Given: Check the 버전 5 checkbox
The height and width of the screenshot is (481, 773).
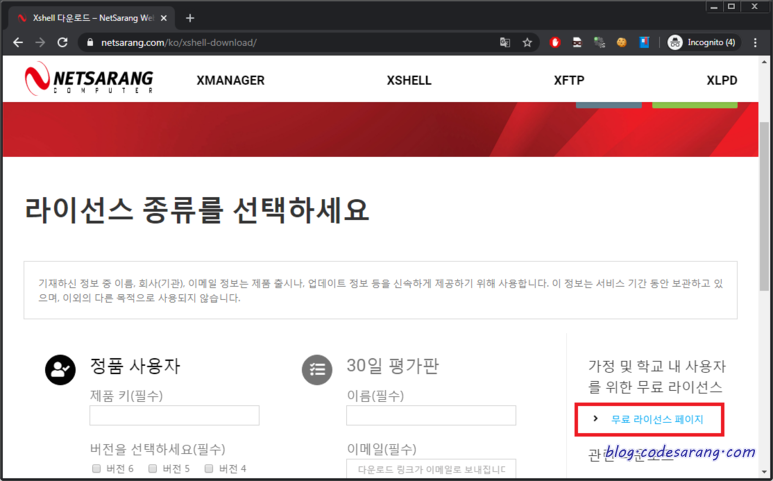Looking at the screenshot, I should pos(153,468).
